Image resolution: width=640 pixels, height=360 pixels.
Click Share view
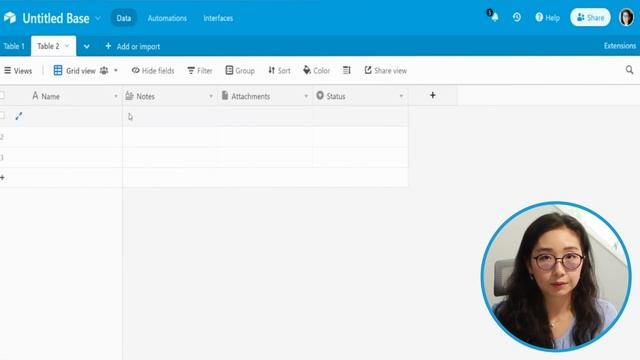point(386,71)
